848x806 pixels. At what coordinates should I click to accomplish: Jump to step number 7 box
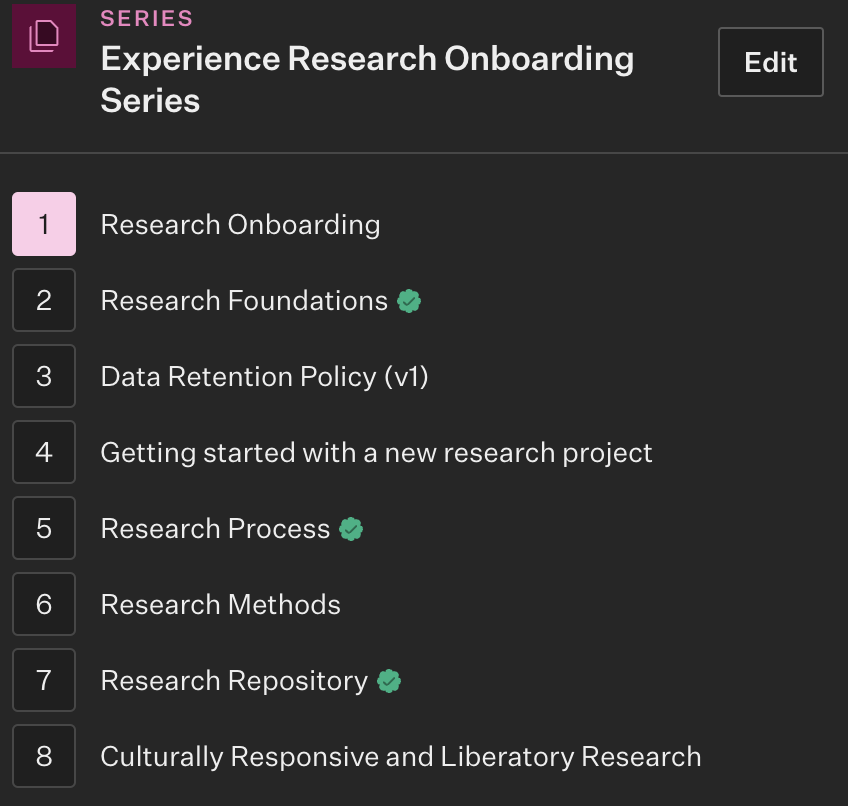[x=44, y=680]
